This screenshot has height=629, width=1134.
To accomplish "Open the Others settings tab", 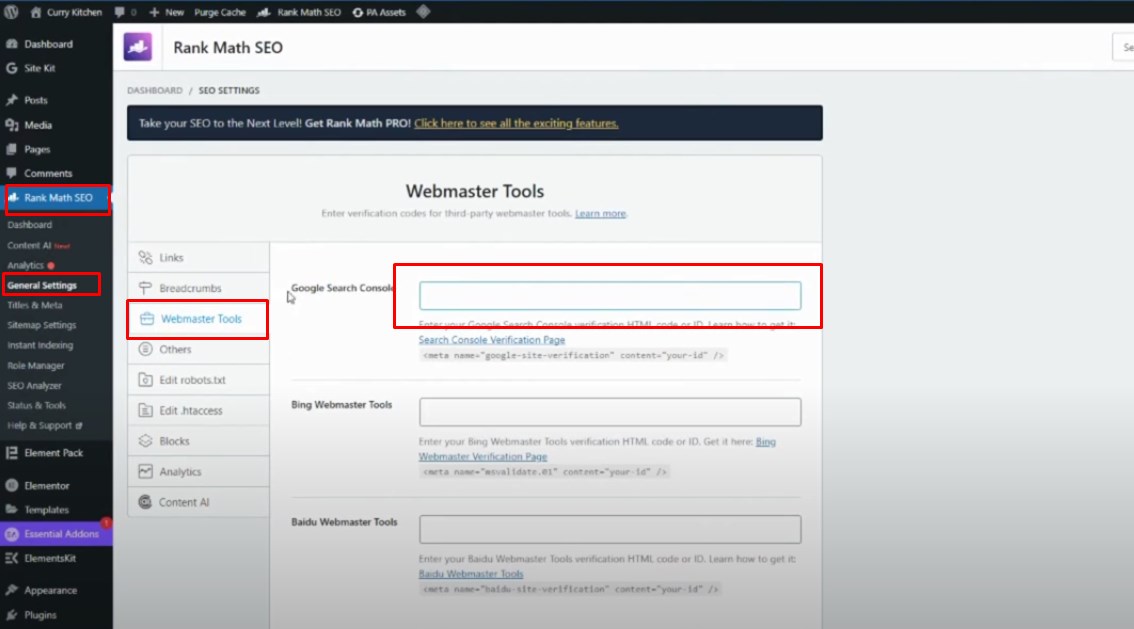I will click(x=198, y=349).
